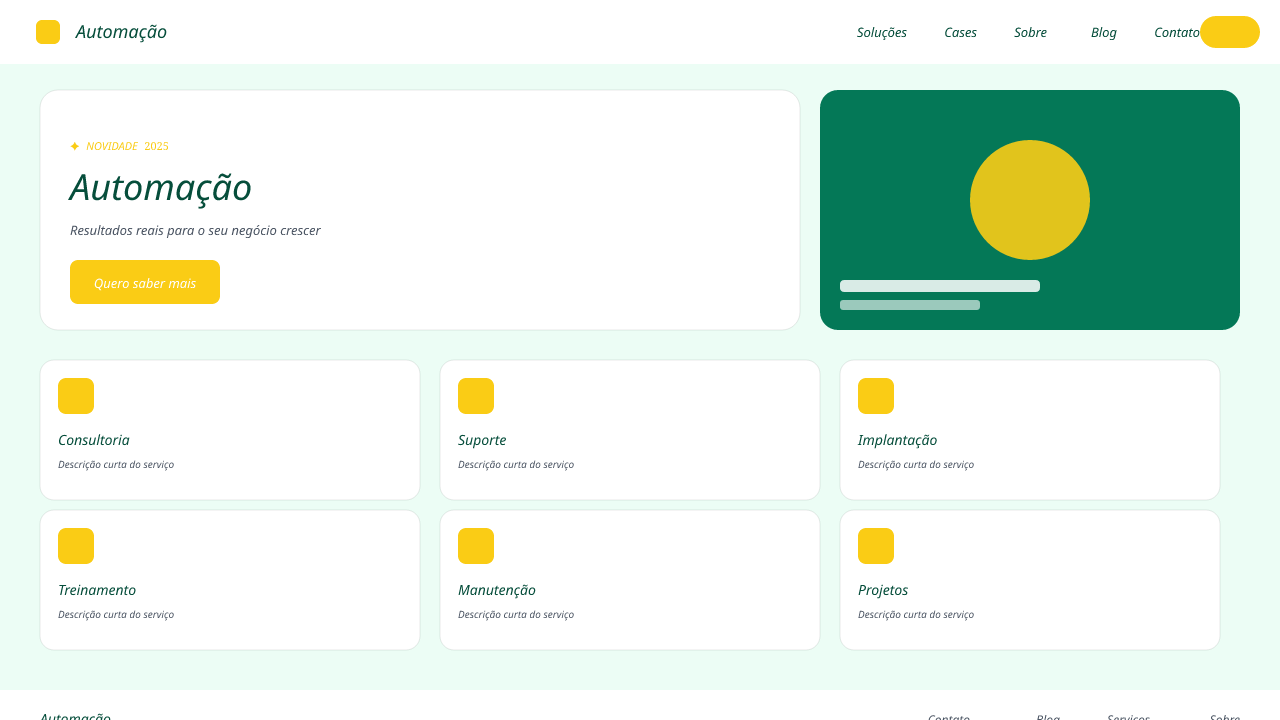Open the Manutenção service title

[497, 590]
